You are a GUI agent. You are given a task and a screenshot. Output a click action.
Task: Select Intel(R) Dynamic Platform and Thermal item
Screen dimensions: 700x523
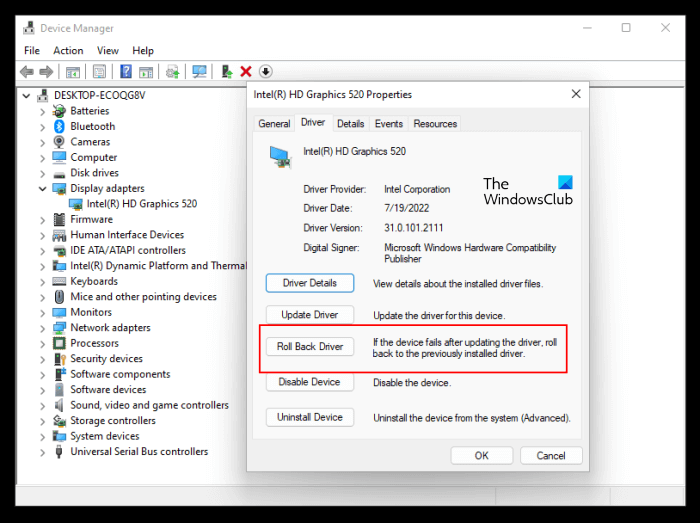(158, 266)
